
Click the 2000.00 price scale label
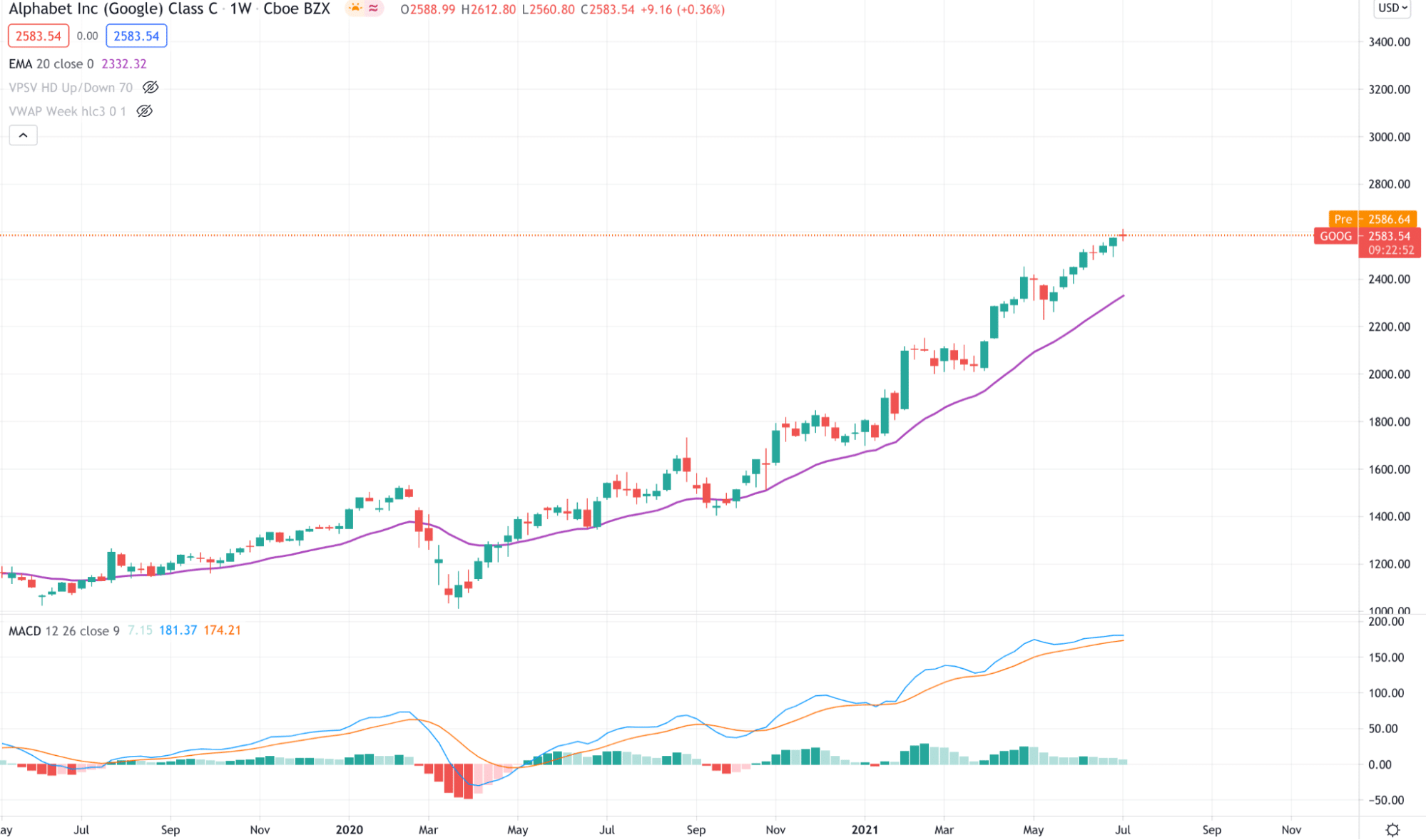(x=1389, y=374)
